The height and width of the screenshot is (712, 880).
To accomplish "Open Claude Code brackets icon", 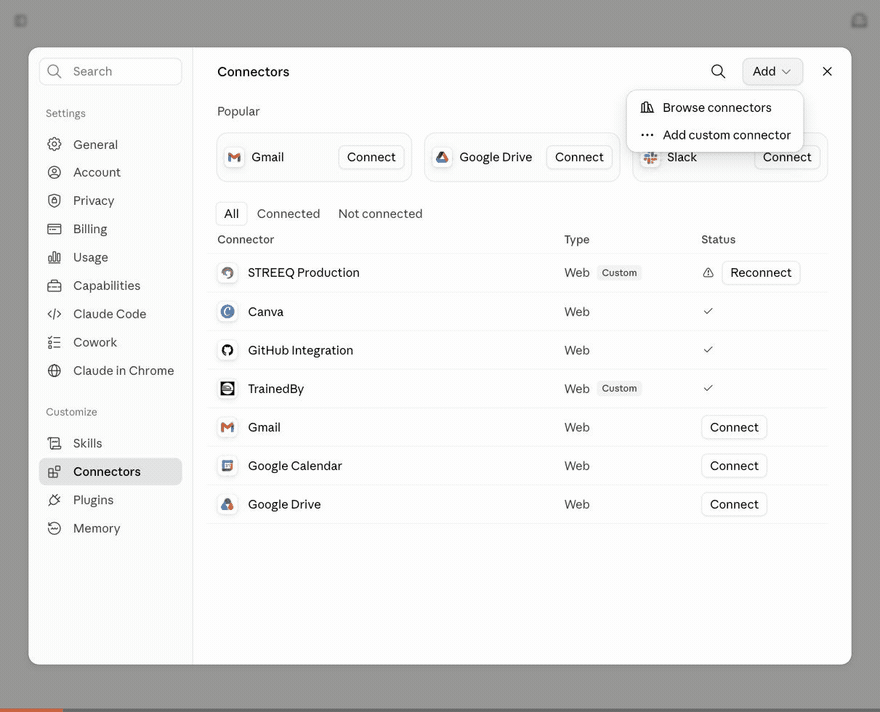I will click(54, 314).
